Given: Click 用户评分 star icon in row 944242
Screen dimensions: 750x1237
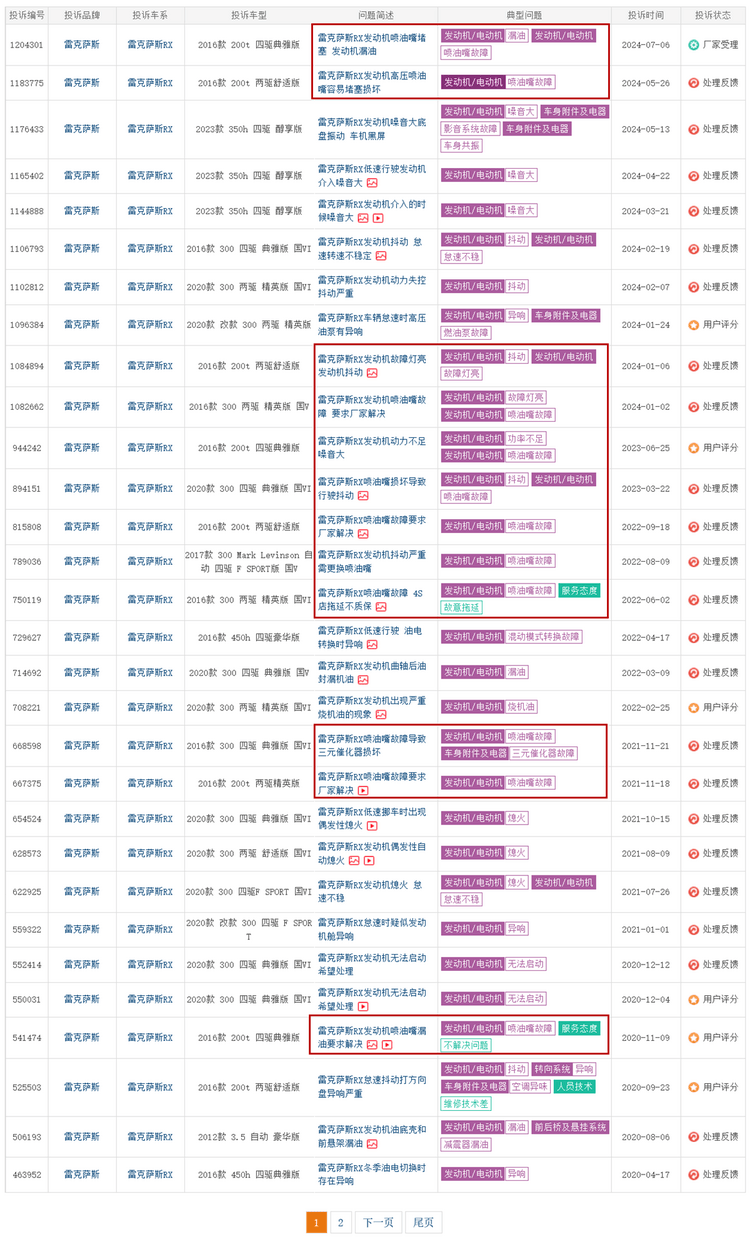Looking at the screenshot, I should 693,448.
